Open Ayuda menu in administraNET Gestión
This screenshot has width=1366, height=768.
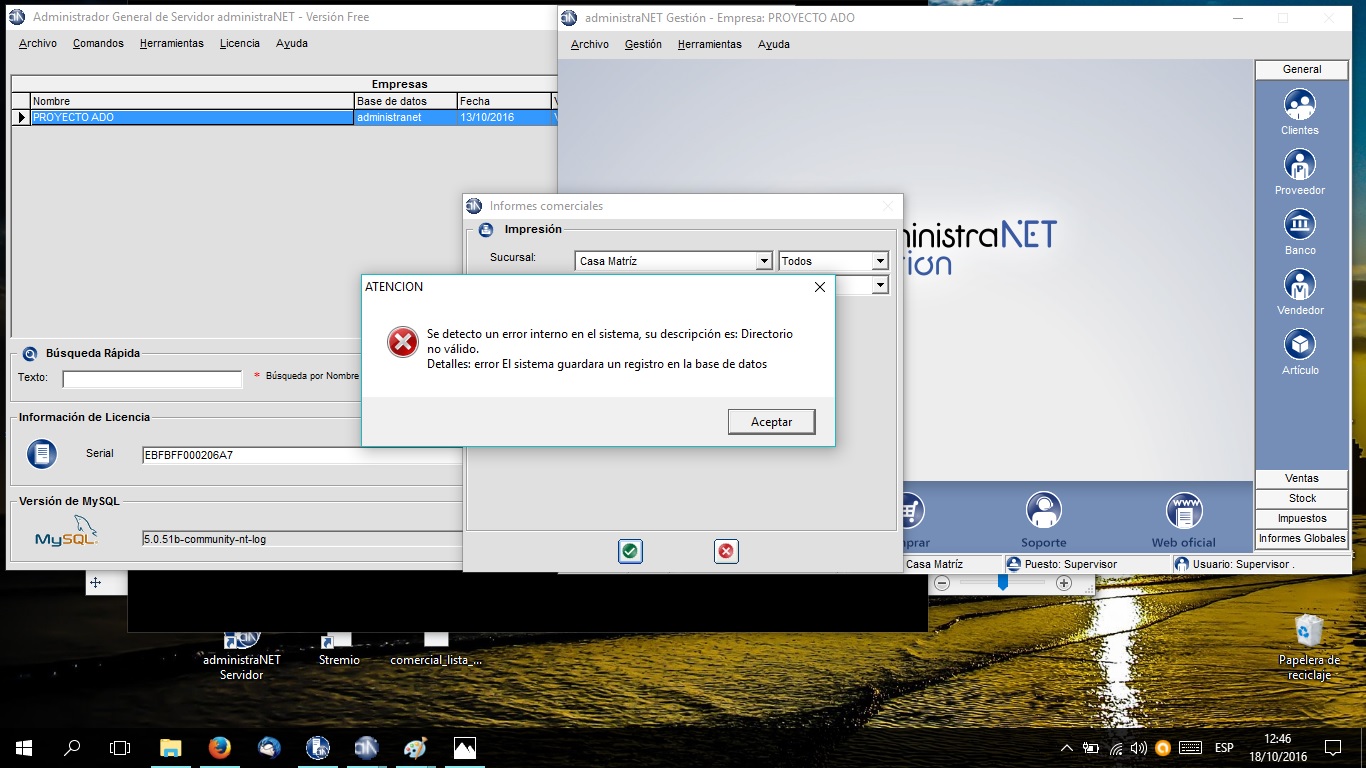click(x=774, y=45)
